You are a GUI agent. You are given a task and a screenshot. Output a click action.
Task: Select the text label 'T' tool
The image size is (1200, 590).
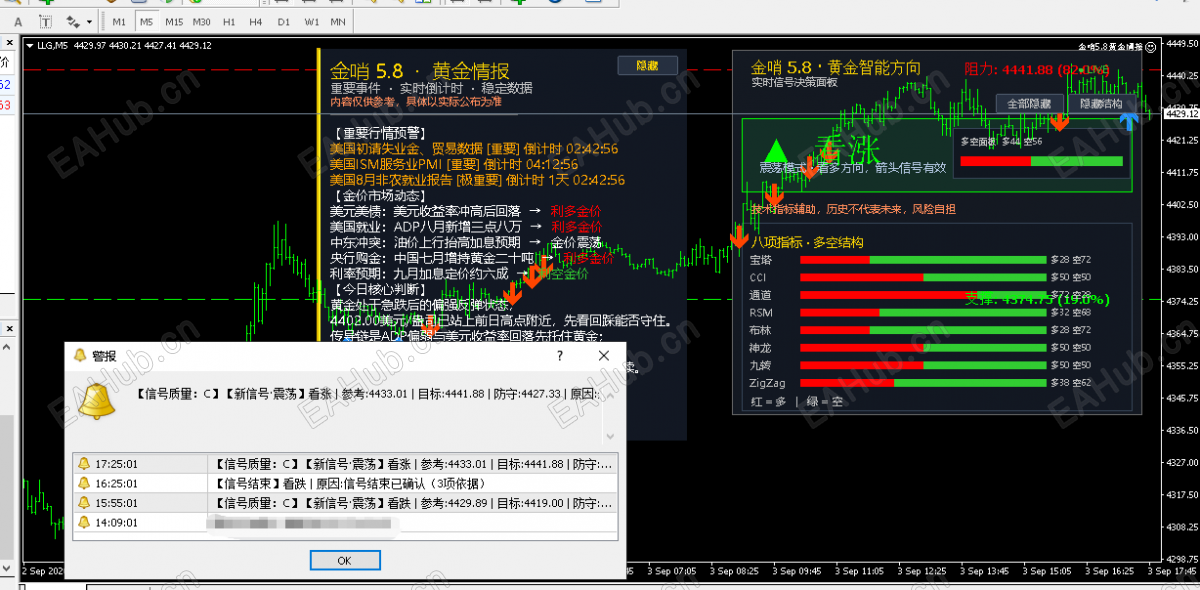[46, 21]
